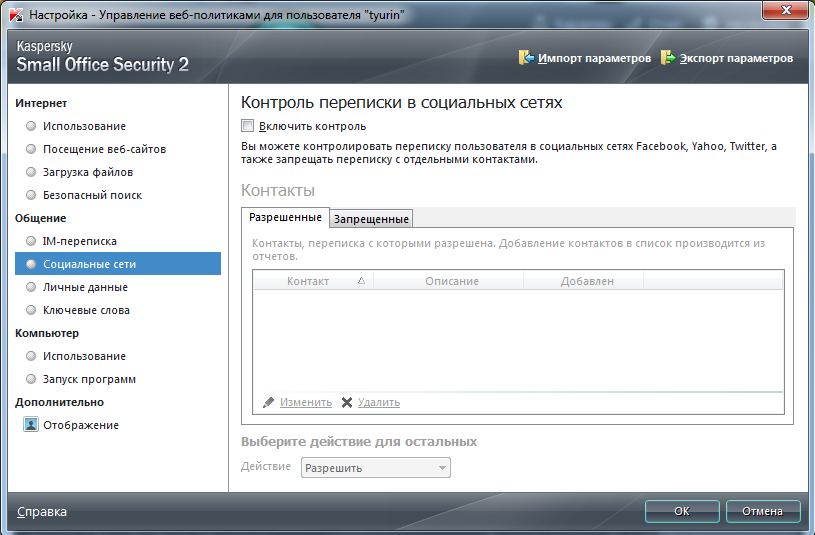Close the settings window
815x535 pixels.
(x=785, y=10)
